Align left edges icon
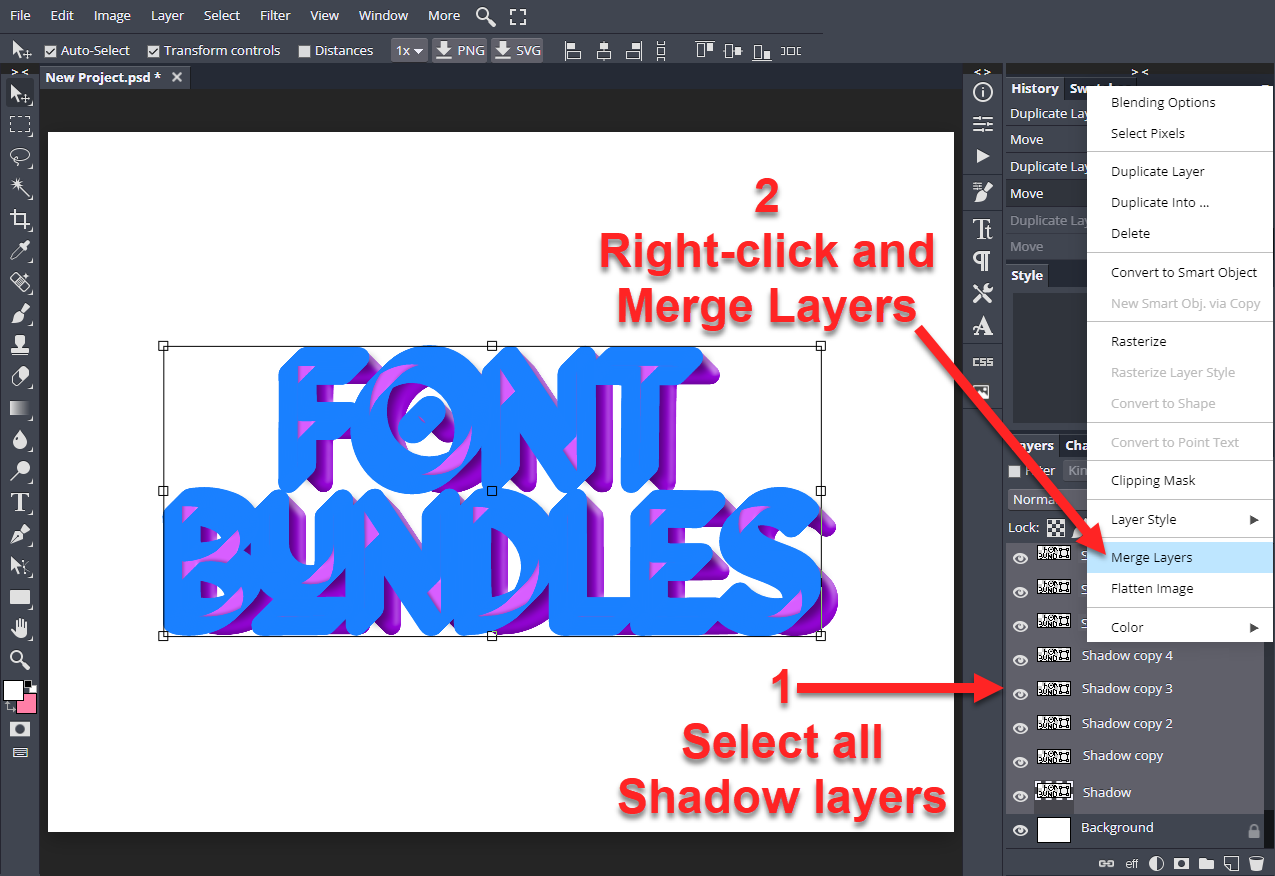Viewport: 1275px width, 876px height. [x=574, y=50]
